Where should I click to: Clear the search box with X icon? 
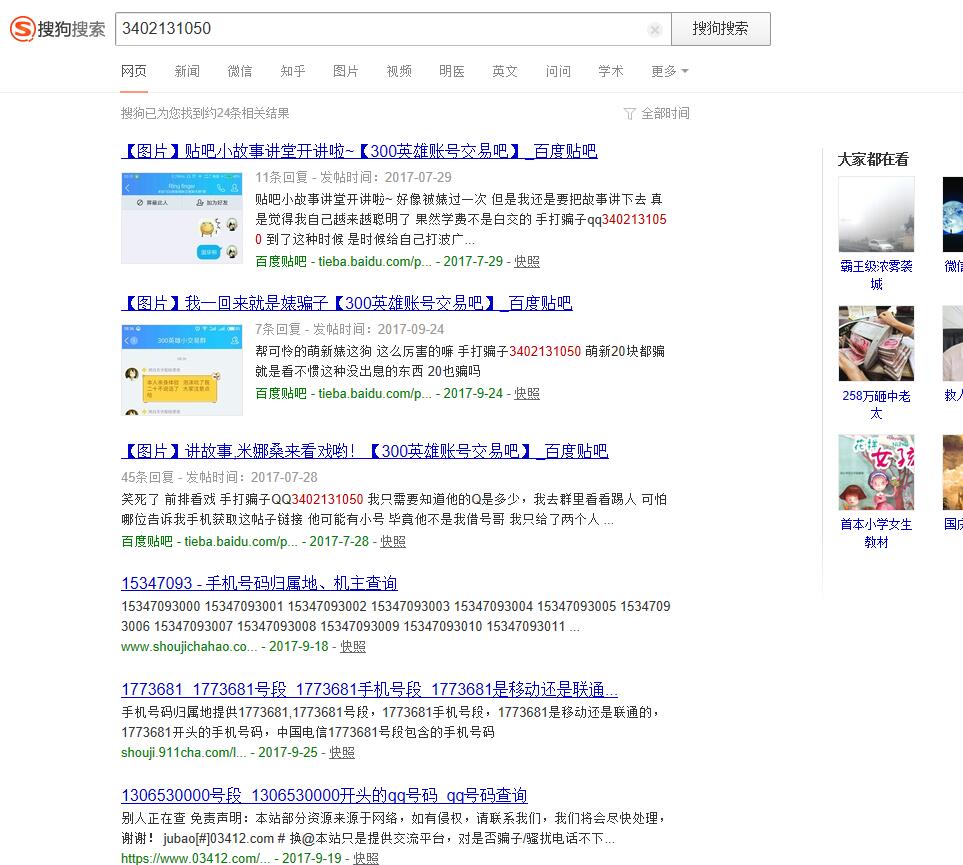tap(655, 29)
